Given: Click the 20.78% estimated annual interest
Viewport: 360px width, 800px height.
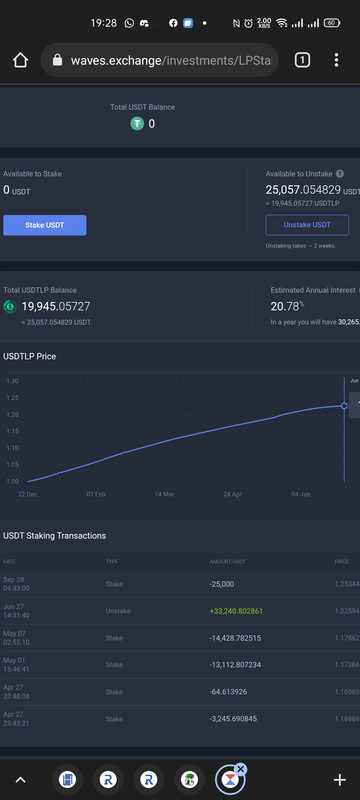Looking at the screenshot, I should pyautogui.click(x=287, y=307).
